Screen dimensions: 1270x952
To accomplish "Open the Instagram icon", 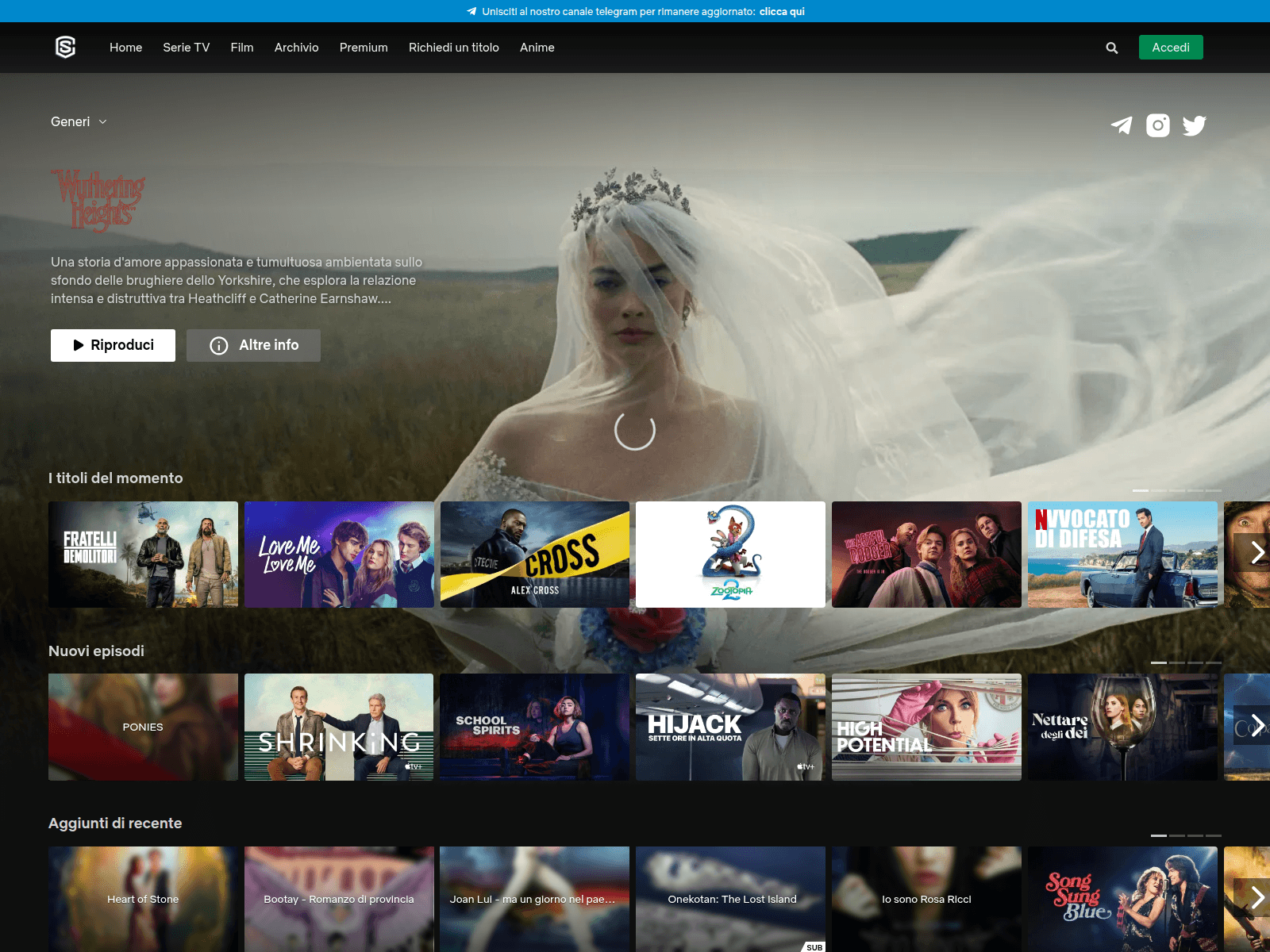I will pos(1157,125).
